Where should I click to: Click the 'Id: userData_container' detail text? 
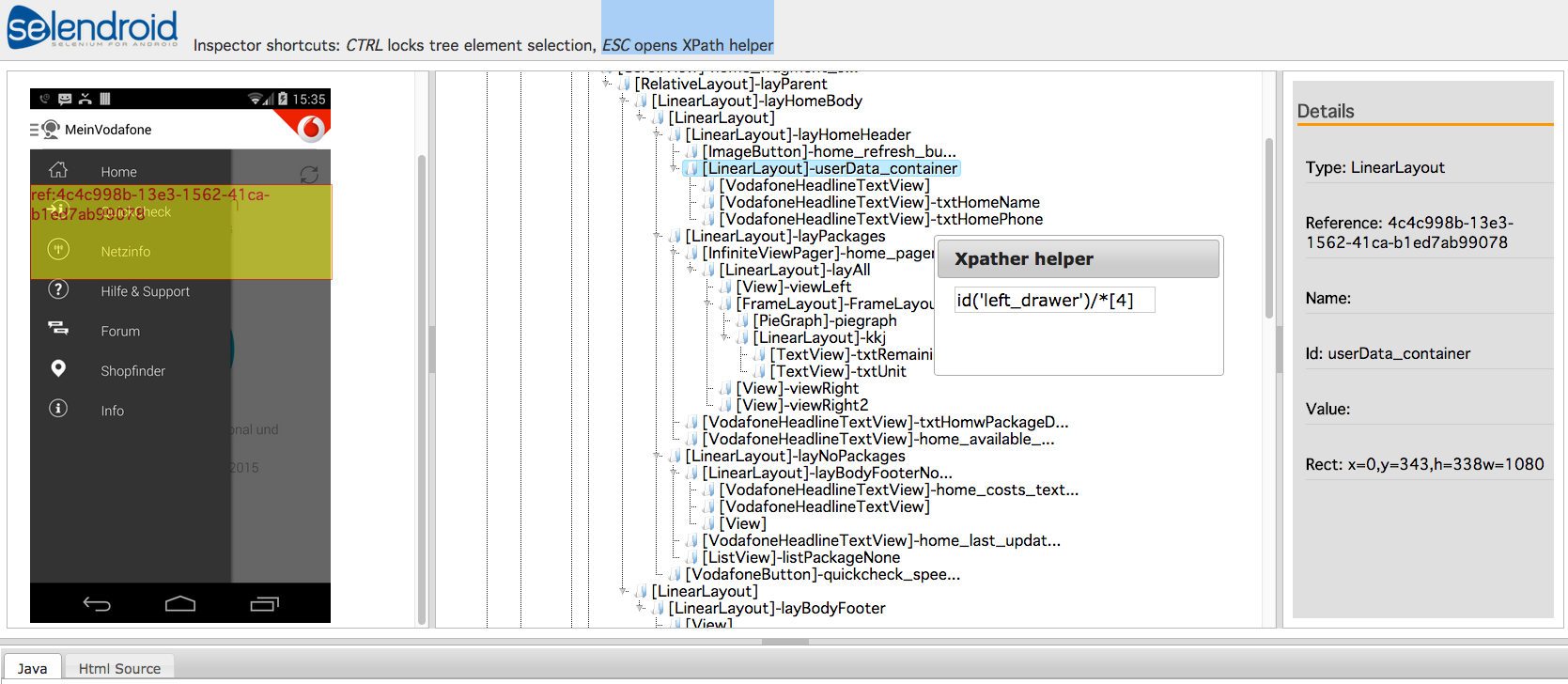[x=1388, y=353]
